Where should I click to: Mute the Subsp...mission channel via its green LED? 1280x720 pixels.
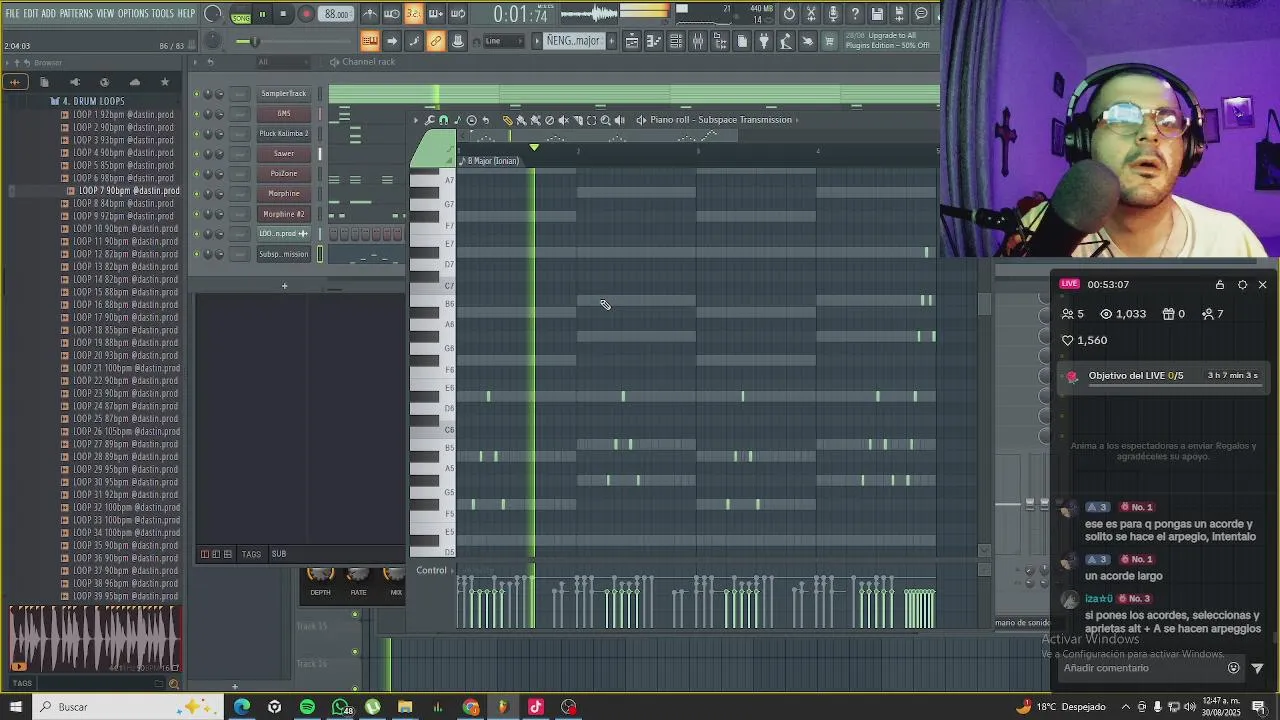click(x=197, y=254)
